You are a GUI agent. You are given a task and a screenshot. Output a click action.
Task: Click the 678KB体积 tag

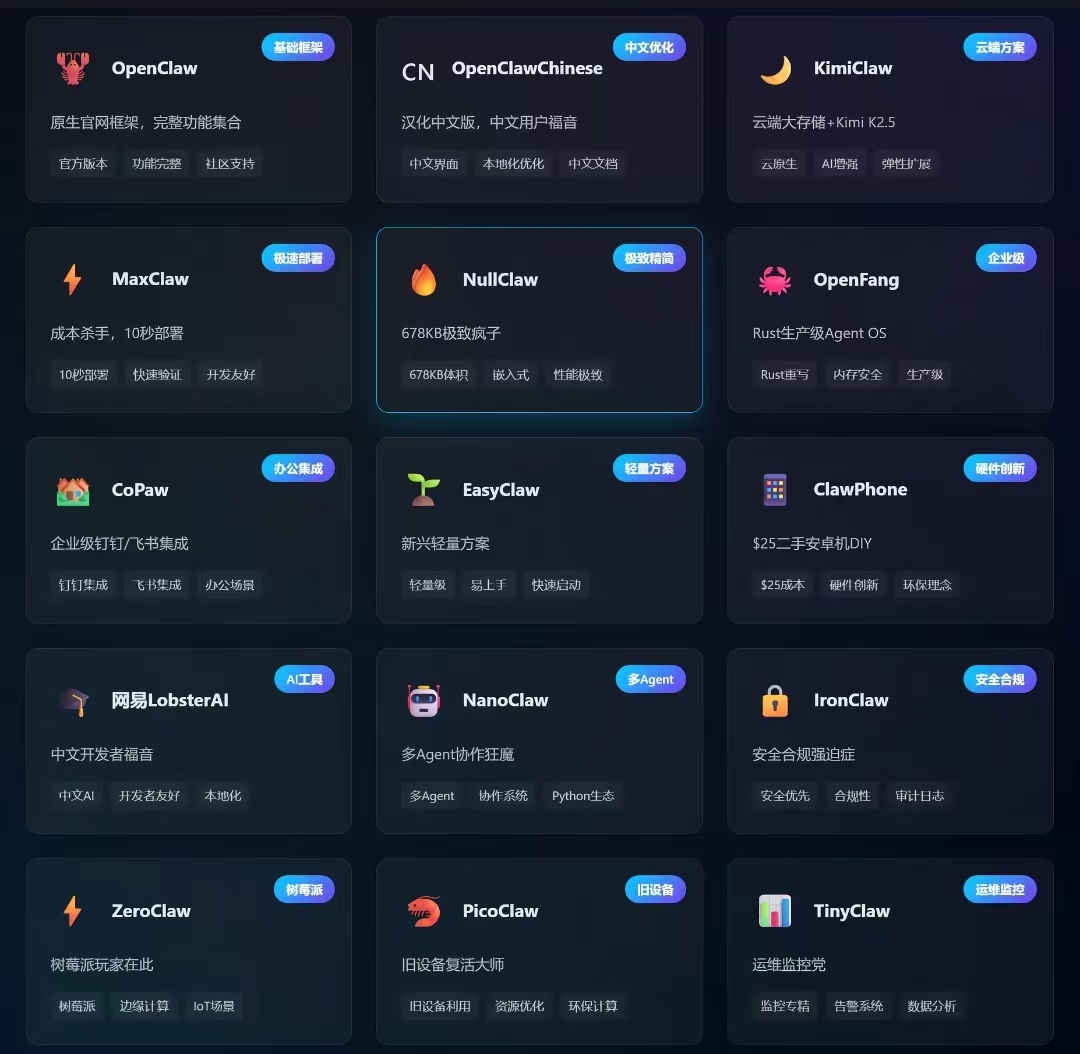point(439,375)
